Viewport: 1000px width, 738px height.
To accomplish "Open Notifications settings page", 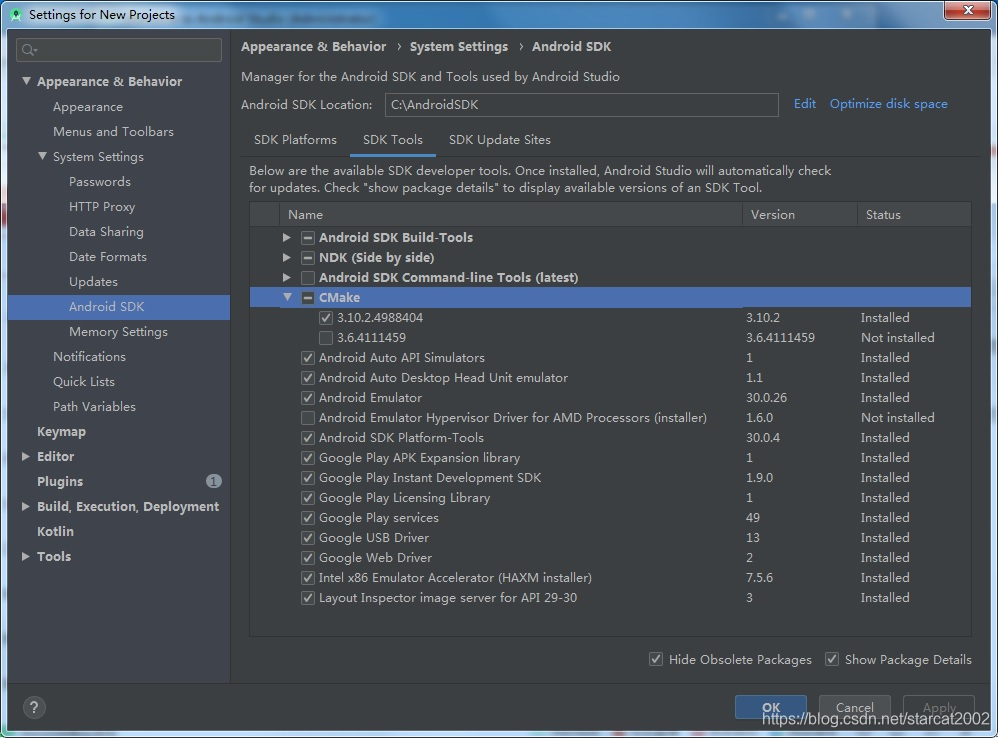I will (89, 357).
